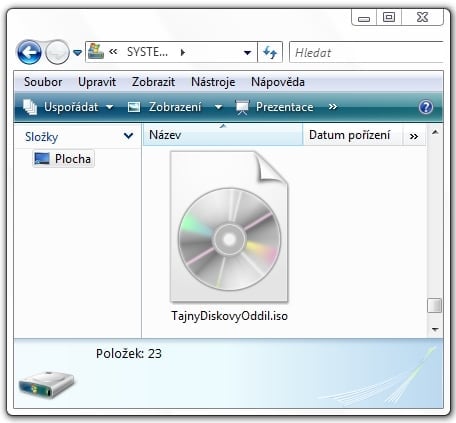Open the Soubor menu
This screenshot has height=423, width=456.
[x=43, y=82]
